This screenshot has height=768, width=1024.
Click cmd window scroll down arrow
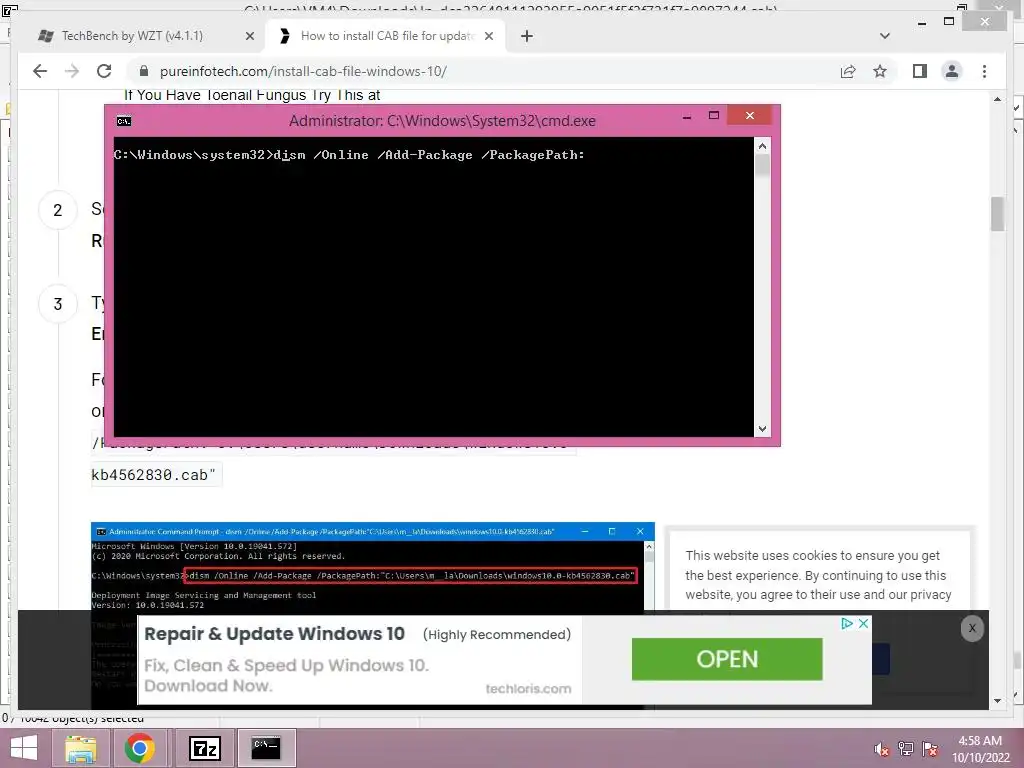coord(762,429)
